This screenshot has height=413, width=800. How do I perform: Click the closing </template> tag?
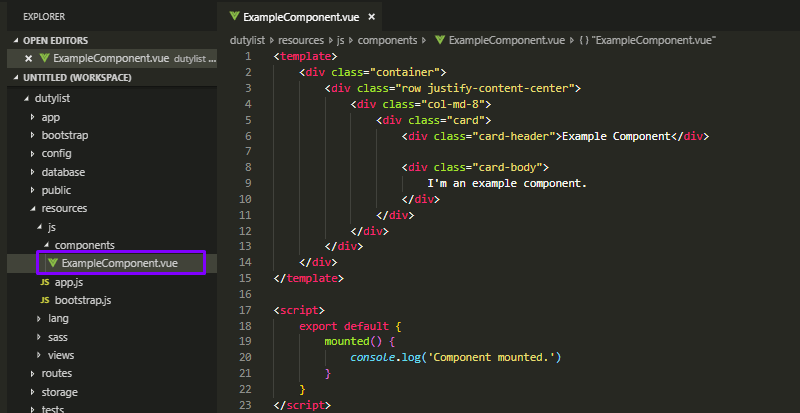tap(309, 278)
